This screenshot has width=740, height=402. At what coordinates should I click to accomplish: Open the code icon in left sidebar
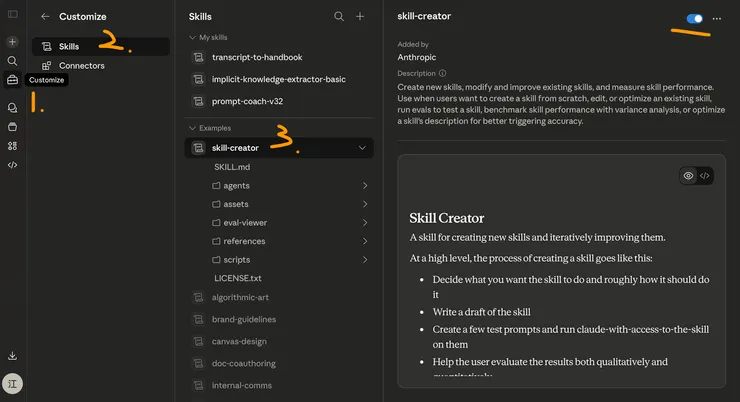pyautogui.click(x=12, y=165)
